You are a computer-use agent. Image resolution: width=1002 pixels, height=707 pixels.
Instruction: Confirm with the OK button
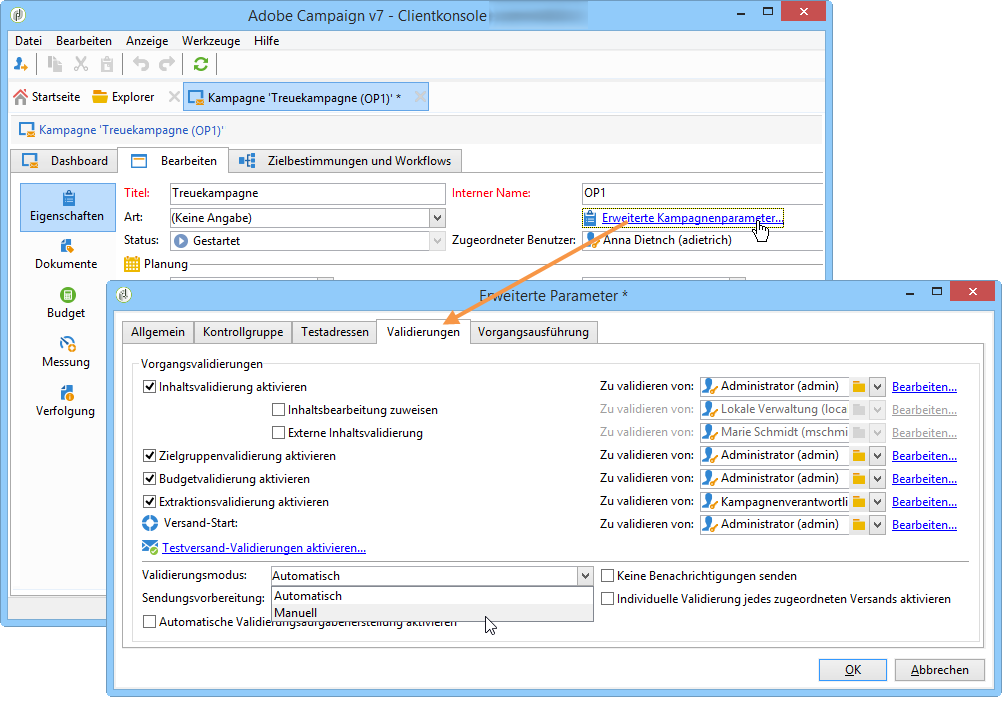[852, 670]
